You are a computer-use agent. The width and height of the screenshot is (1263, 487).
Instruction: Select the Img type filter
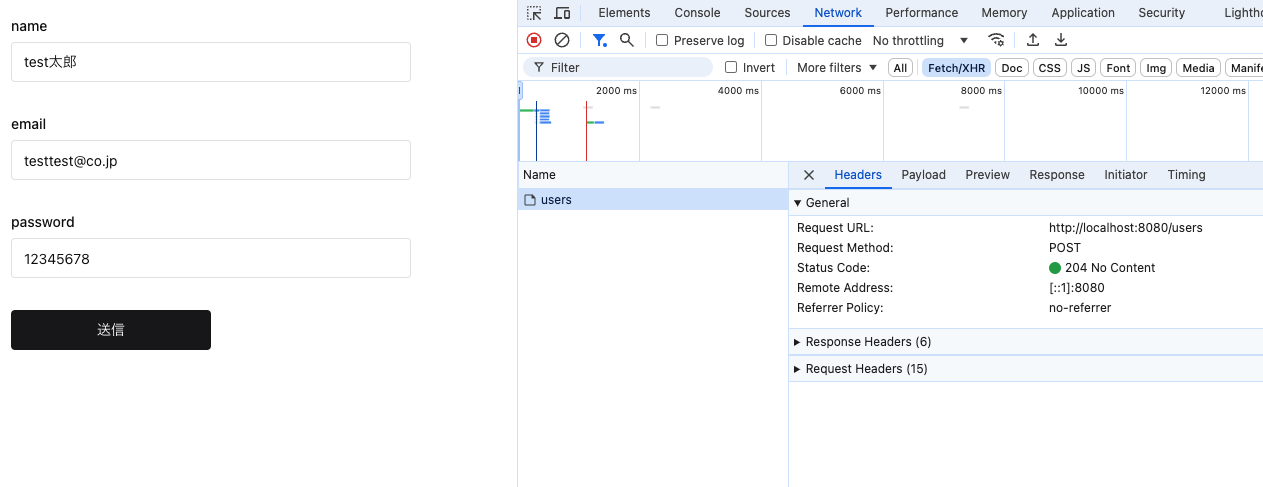click(x=1156, y=68)
